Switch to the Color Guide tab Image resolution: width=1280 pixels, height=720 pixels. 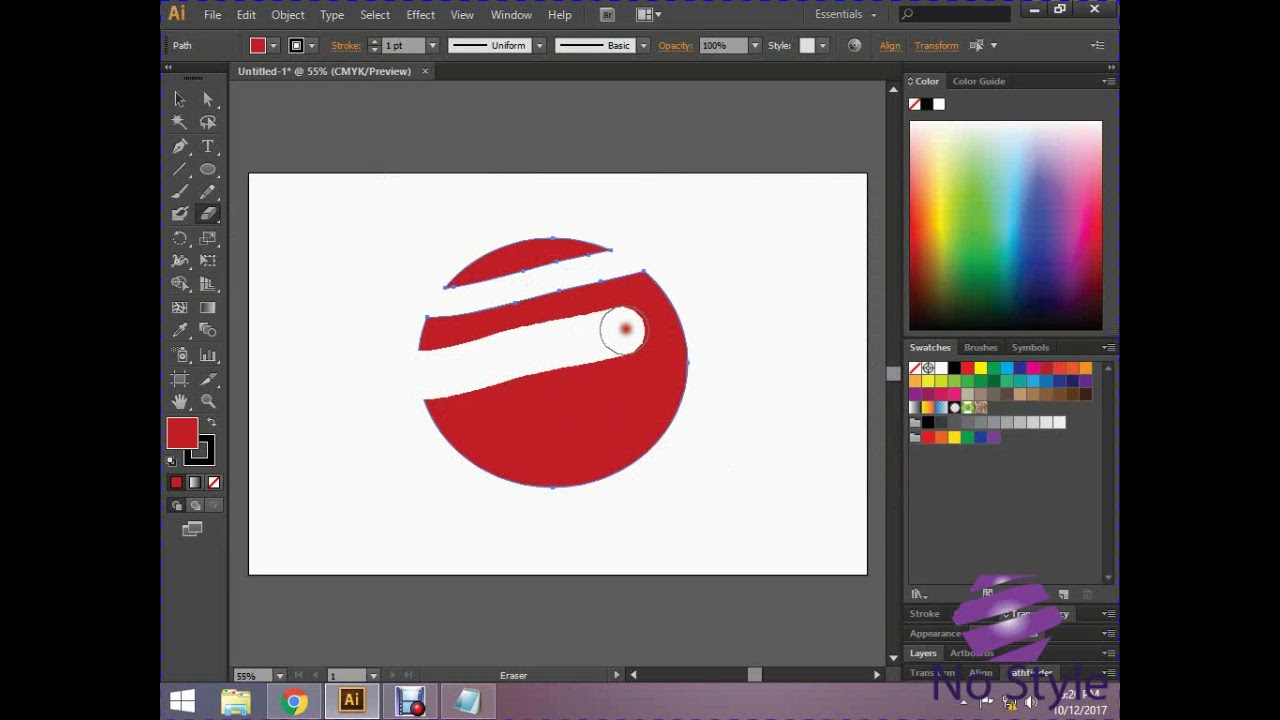978,81
